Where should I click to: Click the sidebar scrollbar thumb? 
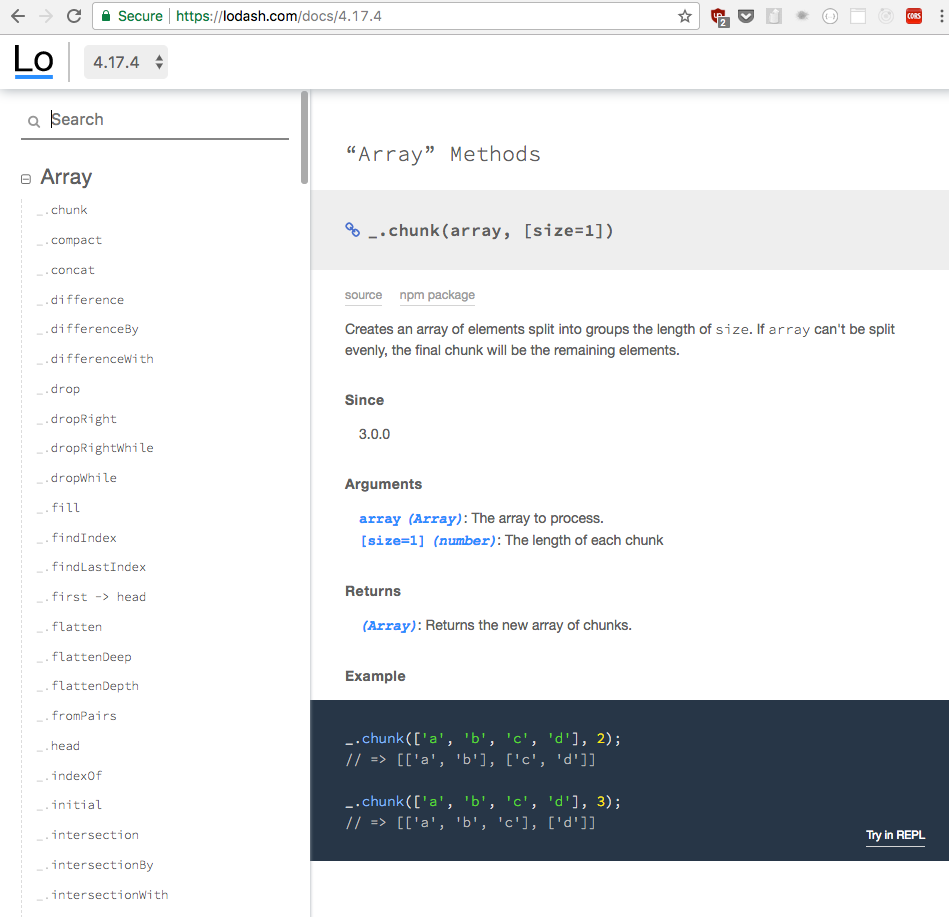(x=304, y=137)
